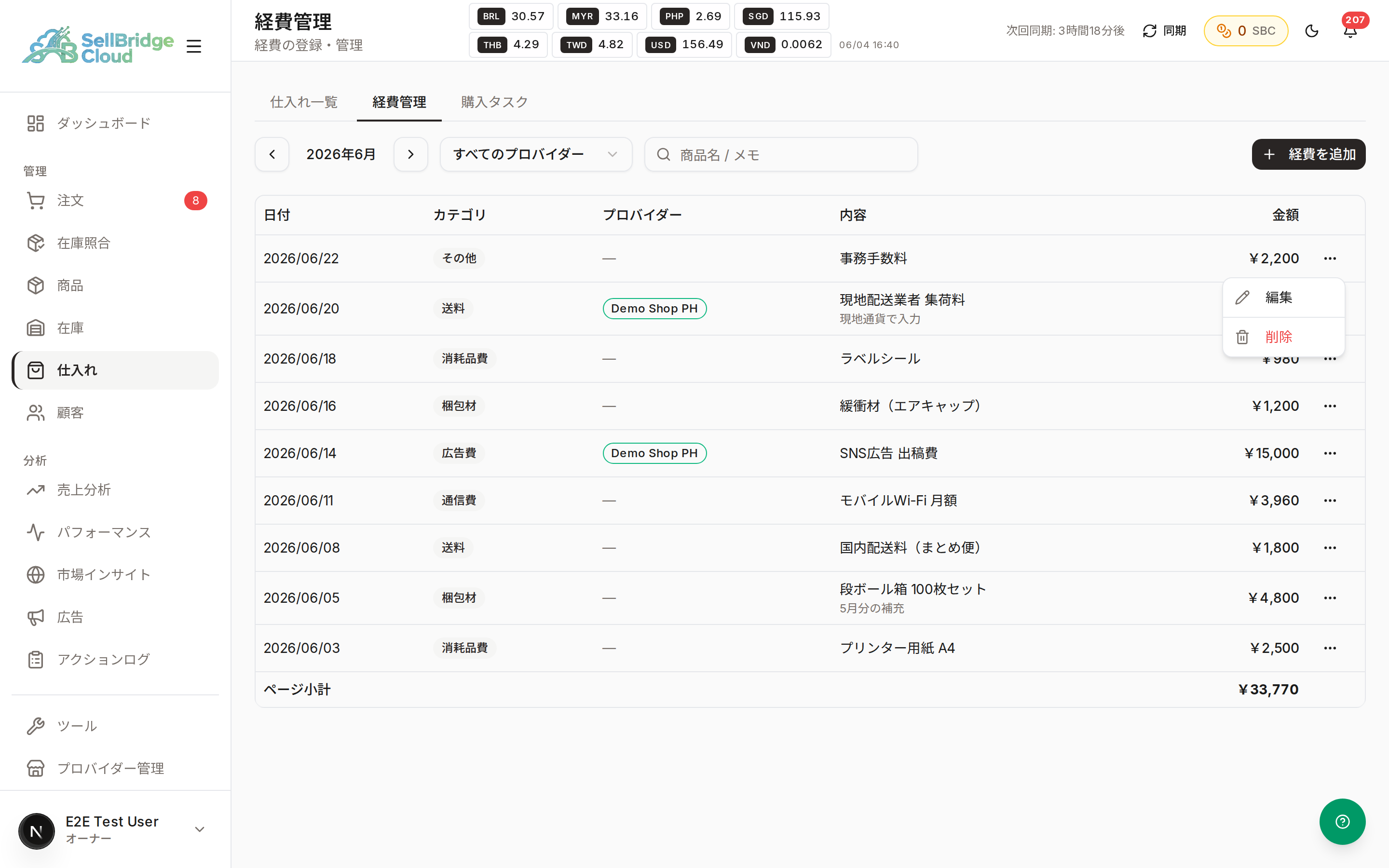Screen dimensions: 1389x868
Task: Open 市場インサイト market insights
Action: point(115,575)
